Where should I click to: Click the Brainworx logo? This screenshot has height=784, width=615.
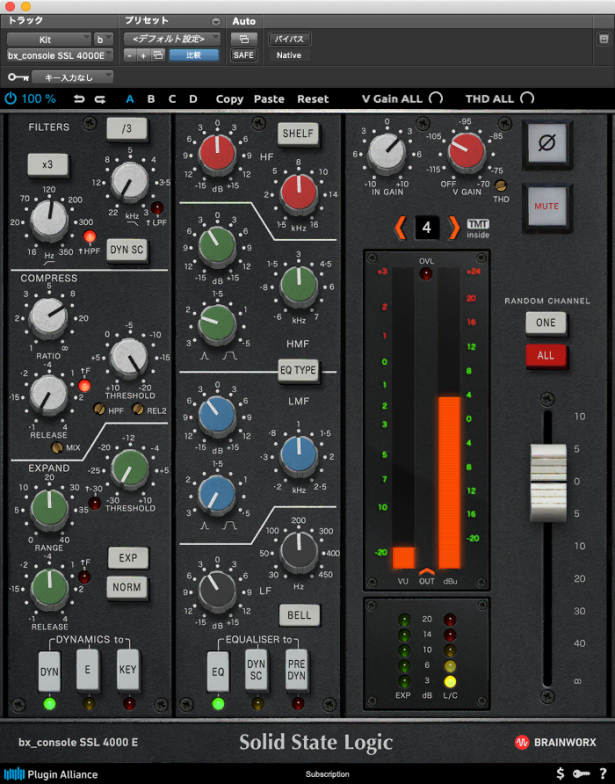click(555, 742)
